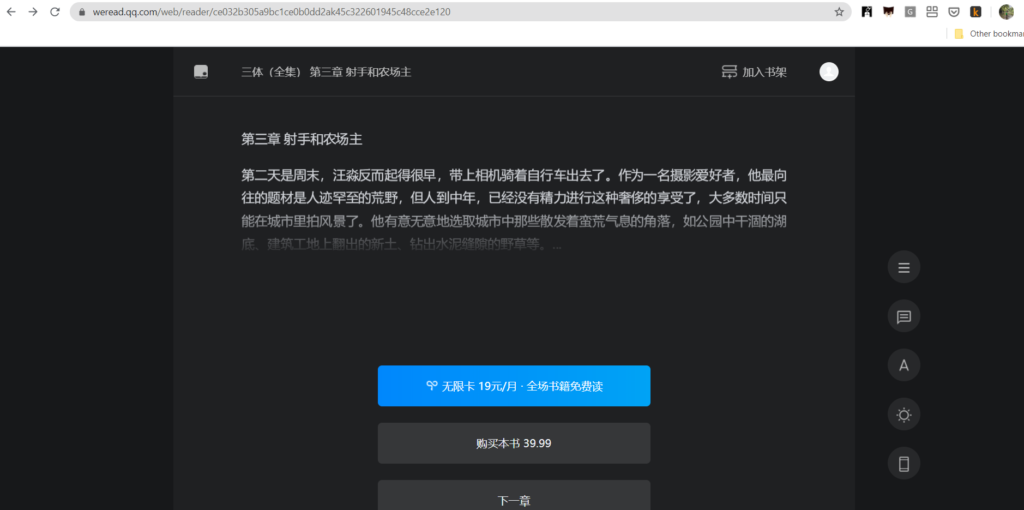Image resolution: width=1024 pixels, height=510 pixels.
Task: Click 购买本书 39.99 purchase button
Action: [x=514, y=443]
